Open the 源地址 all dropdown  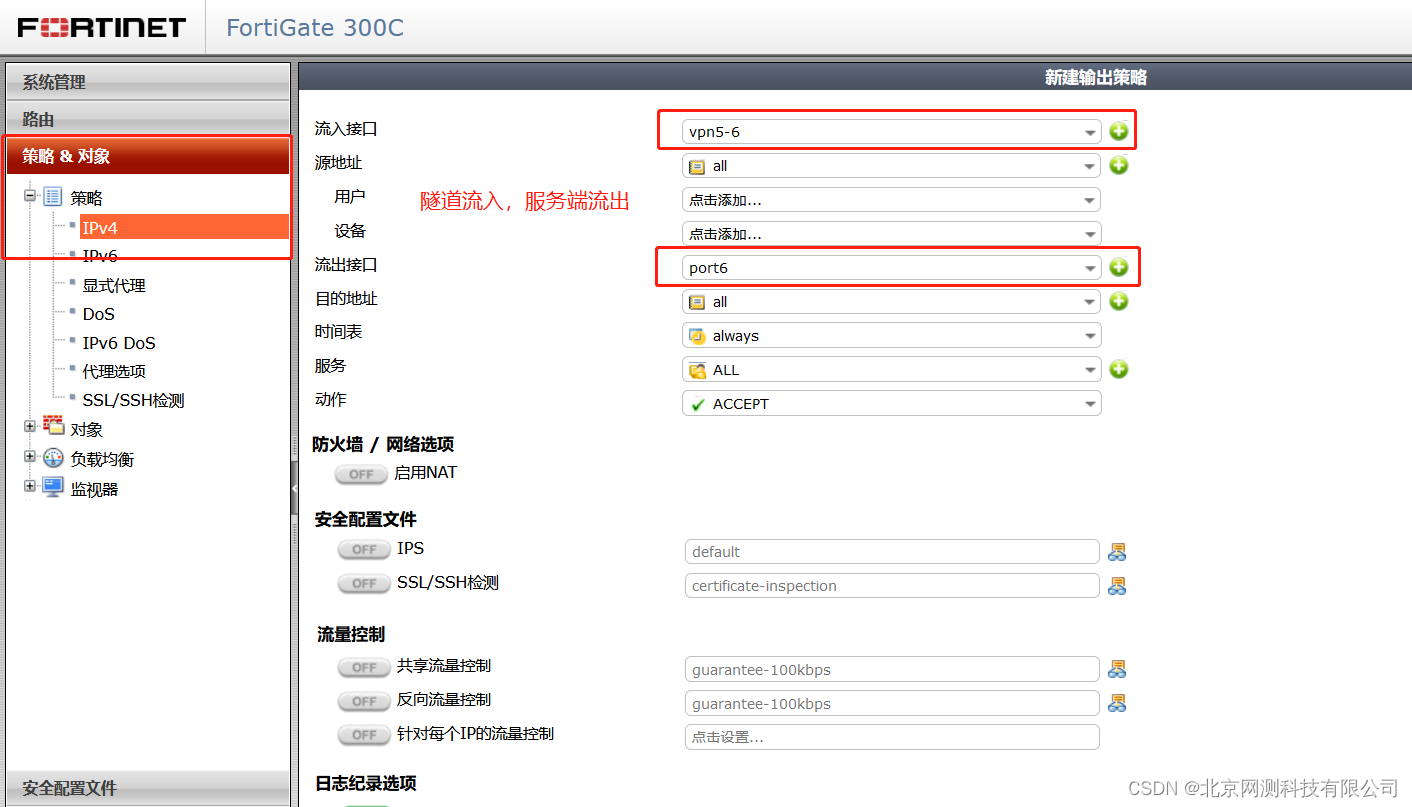click(891, 166)
